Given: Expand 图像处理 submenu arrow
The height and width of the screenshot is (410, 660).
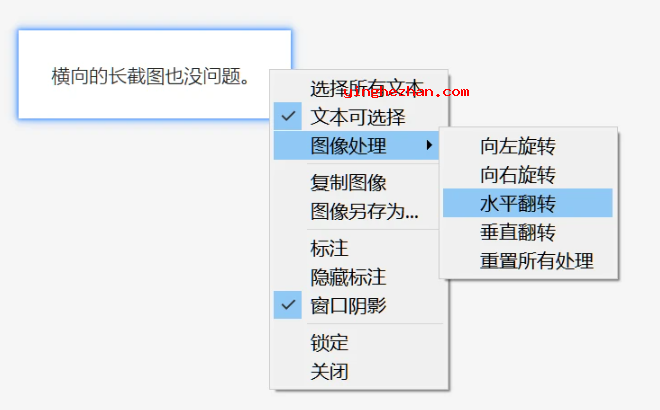Looking at the screenshot, I should point(429,145).
